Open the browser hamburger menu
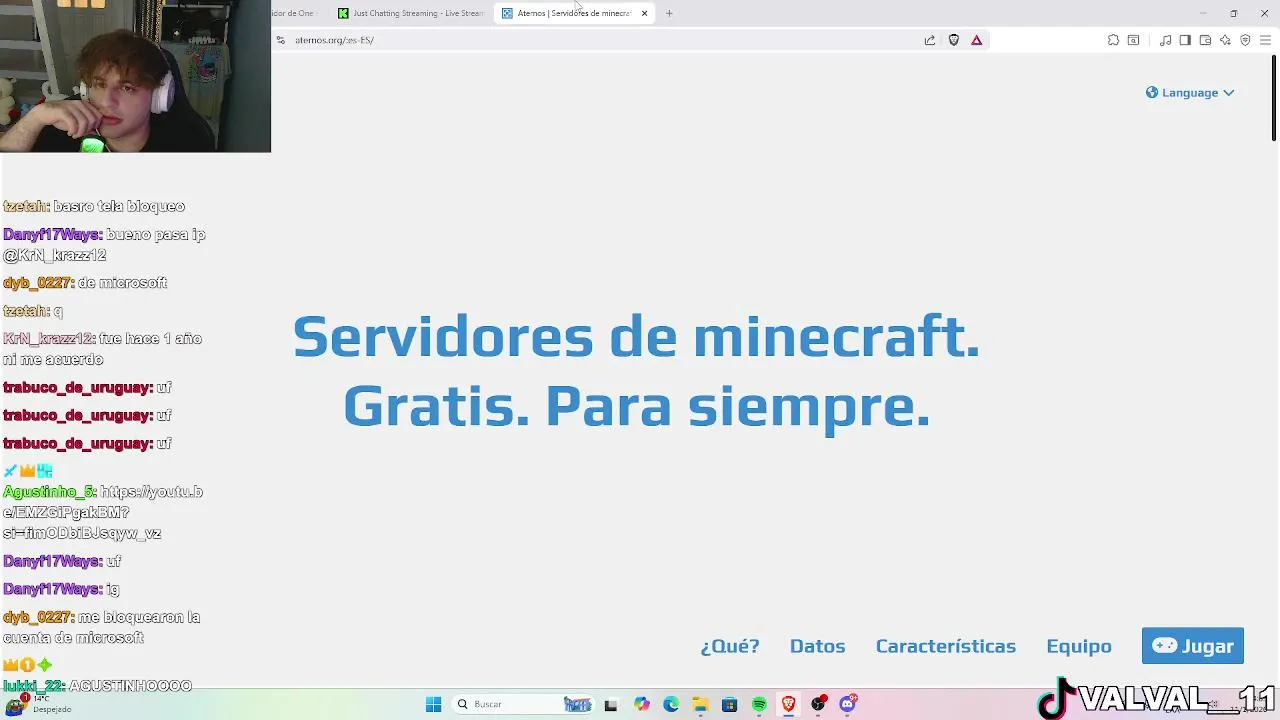Screen dimensions: 1280x720 [1265, 40]
